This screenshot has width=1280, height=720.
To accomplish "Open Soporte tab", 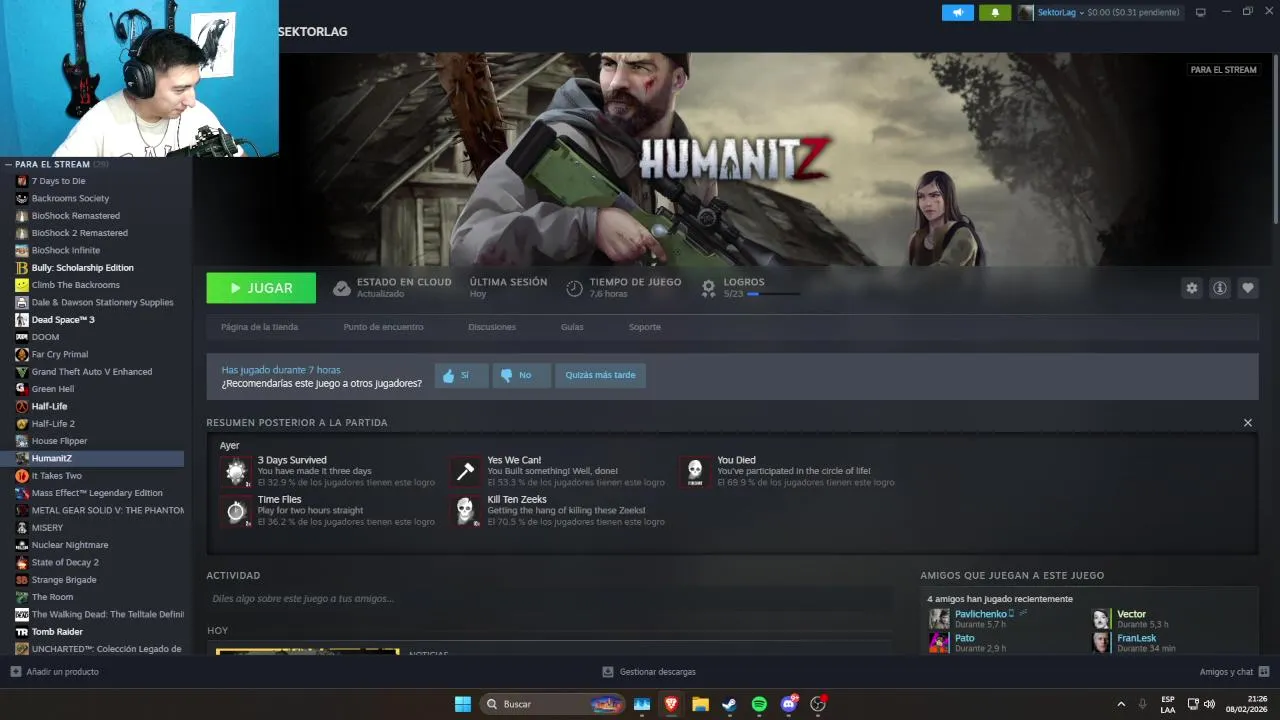I will [644, 327].
